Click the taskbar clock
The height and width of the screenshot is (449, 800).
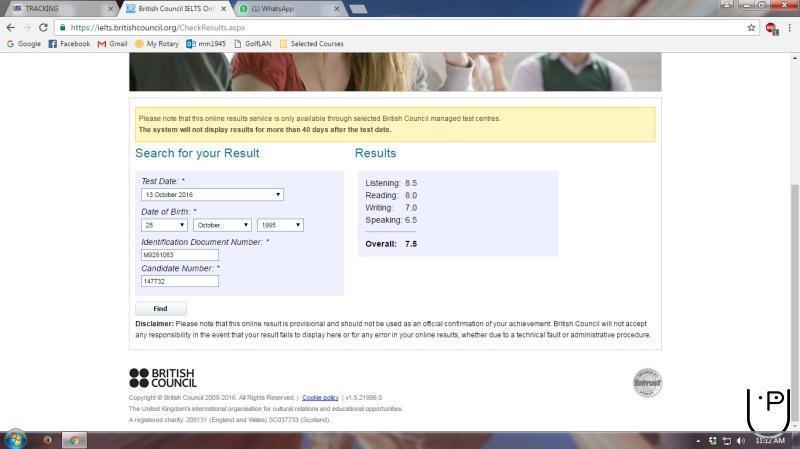pos(770,441)
